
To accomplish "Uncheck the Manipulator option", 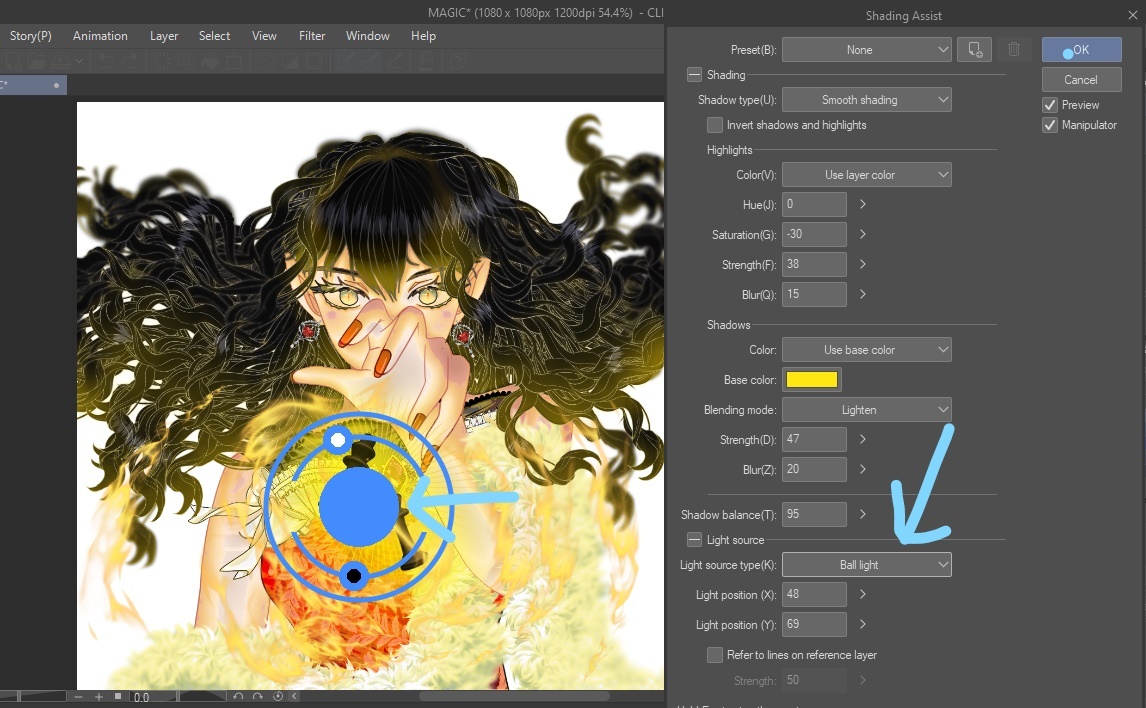I will point(1049,125).
